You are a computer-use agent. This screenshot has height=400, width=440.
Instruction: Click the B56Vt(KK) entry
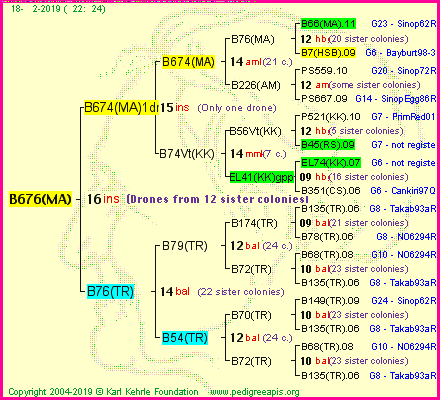(256, 131)
